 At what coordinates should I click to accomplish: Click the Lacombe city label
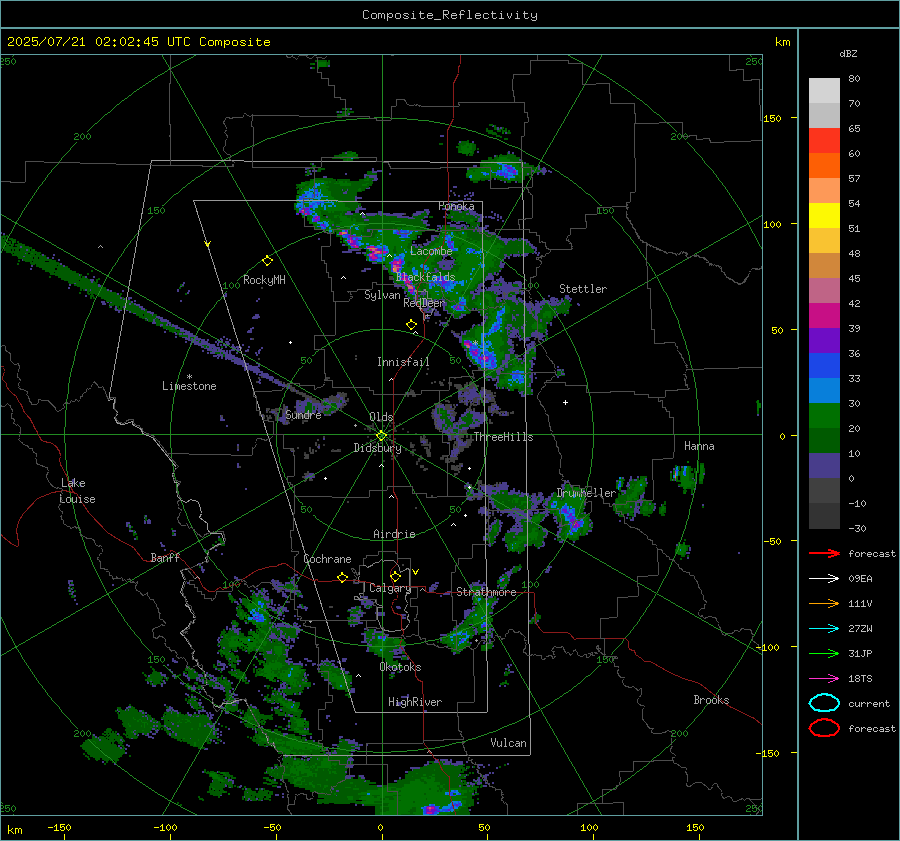click(431, 251)
